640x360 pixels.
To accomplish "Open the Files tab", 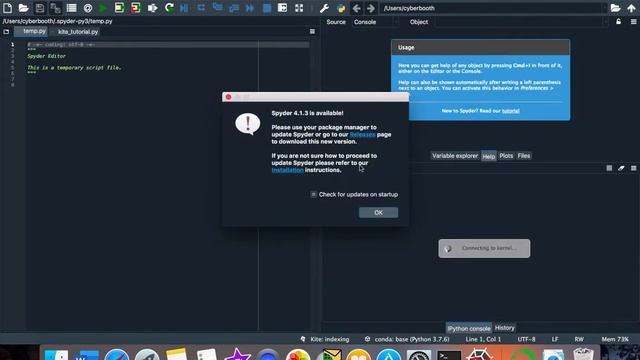I will [524, 156].
